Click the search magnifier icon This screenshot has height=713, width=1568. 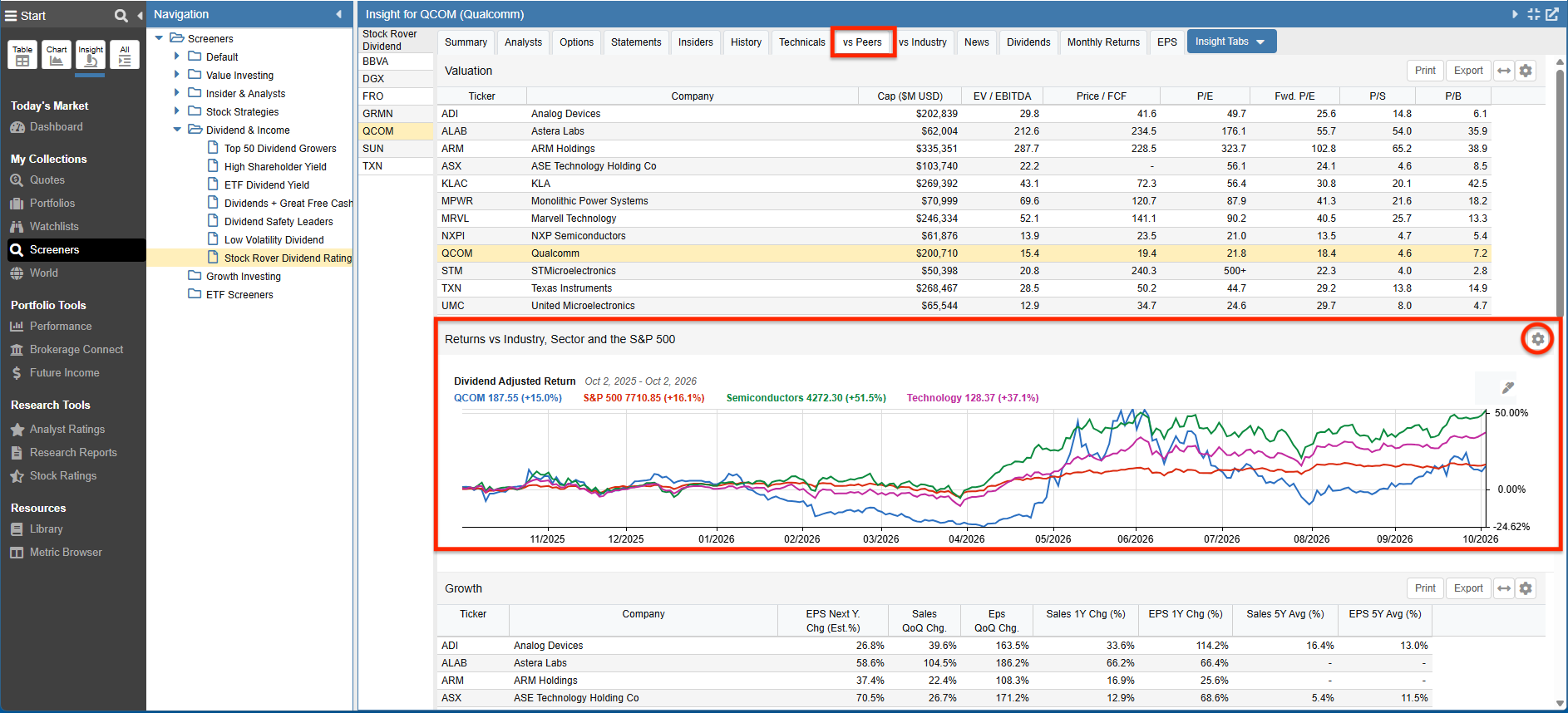click(x=121, y=16)
